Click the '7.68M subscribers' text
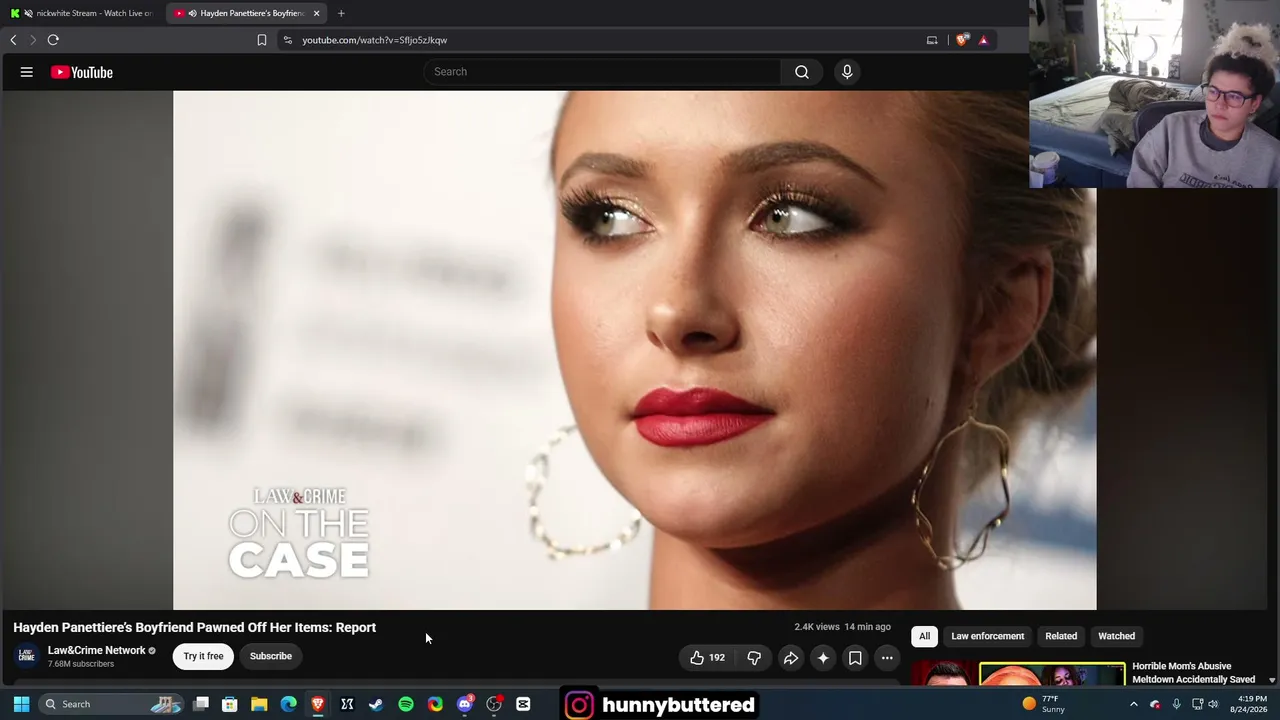This screenshot has height=720, width=1280. pos(81,664)
